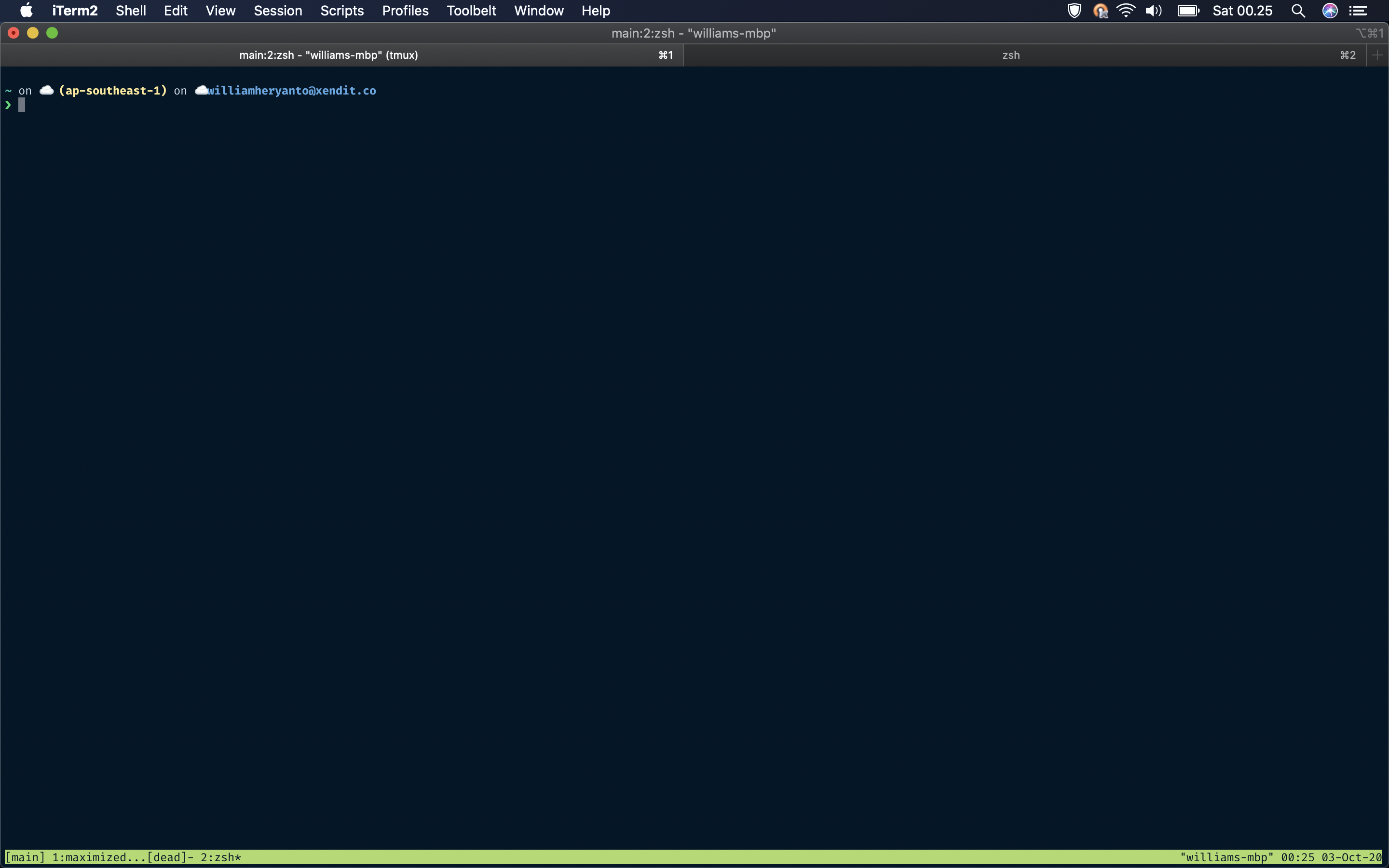The image size is (1389, 868).
Task: Zoom the iTerm2 window with green button
Action: tap(52, 33)
